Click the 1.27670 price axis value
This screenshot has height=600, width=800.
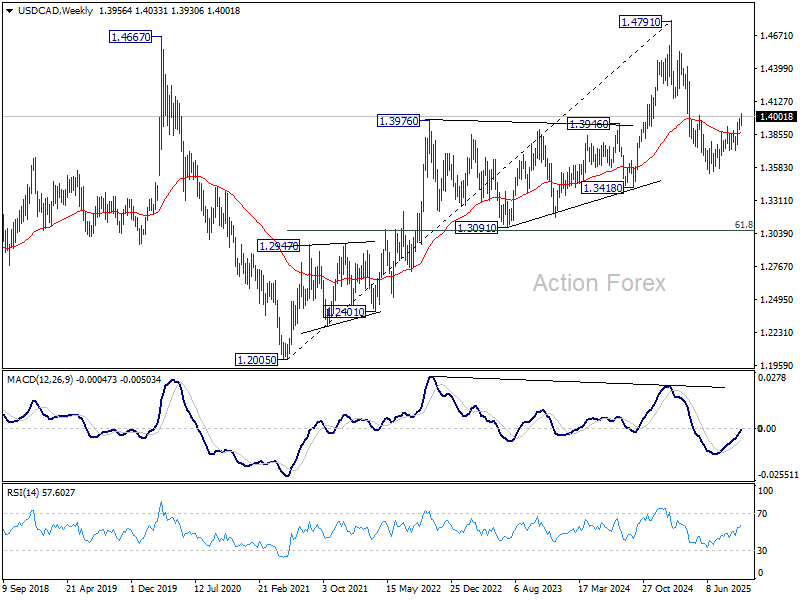pyautogui.click(x=777, y=266)
